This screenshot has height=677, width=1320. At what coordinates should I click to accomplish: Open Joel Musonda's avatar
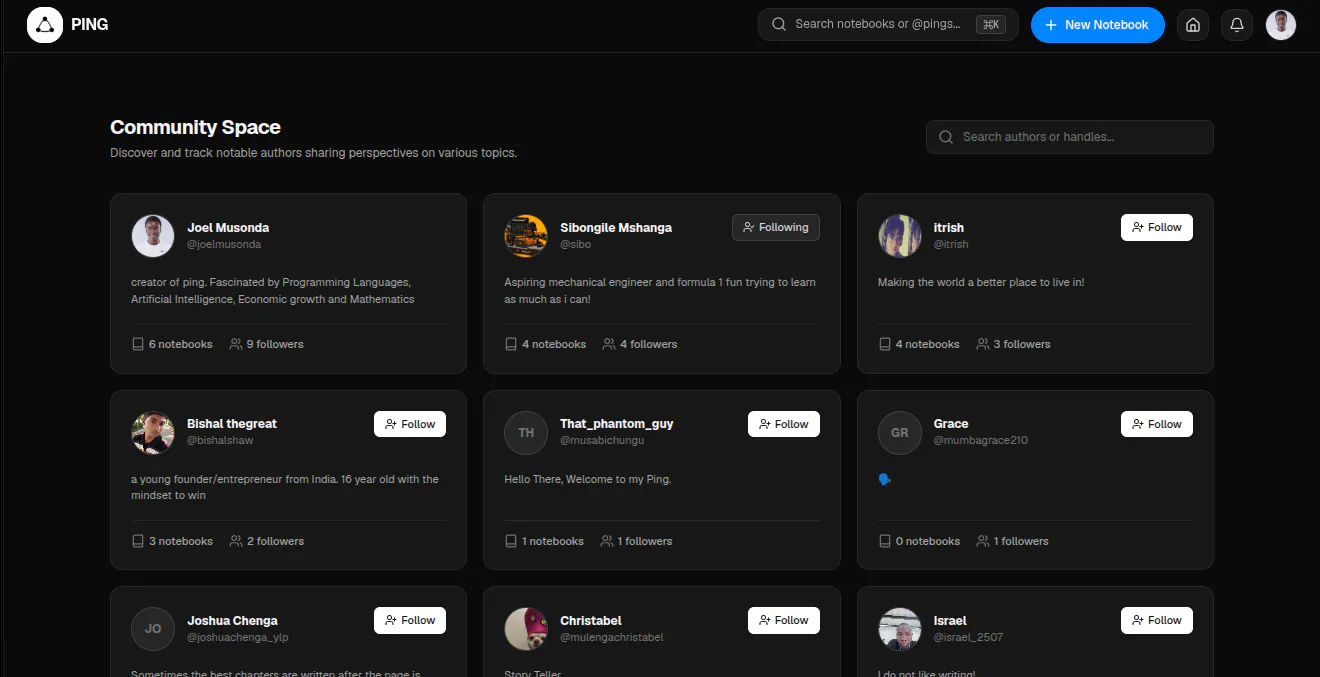tap(153, 236)
